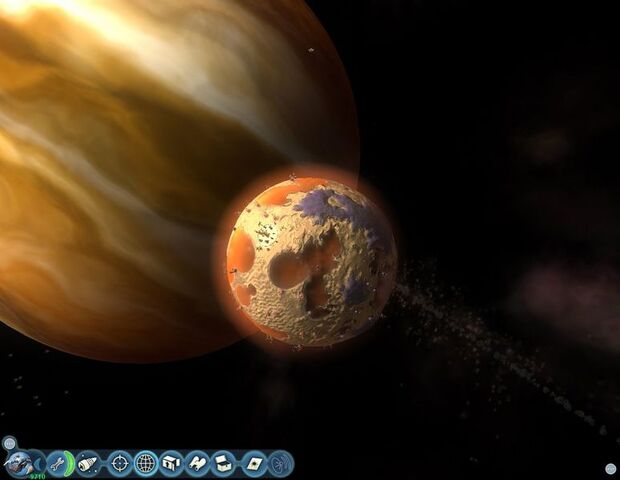Open the wireframe globe planet tools icon
Screen dimensions: 620x480
[x=146, y=463]
